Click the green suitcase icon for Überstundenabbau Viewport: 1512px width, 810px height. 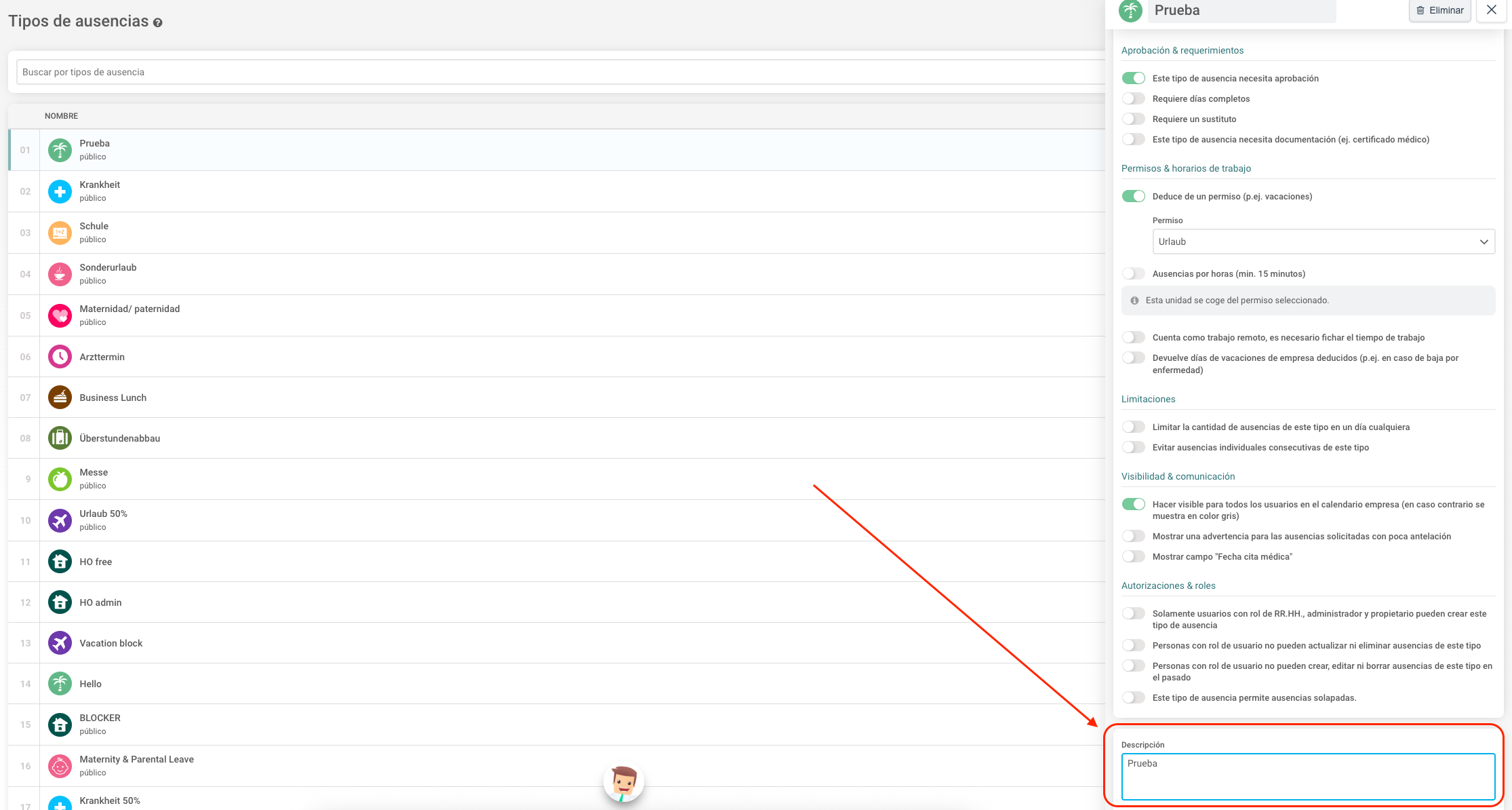[x=60, y=438]
